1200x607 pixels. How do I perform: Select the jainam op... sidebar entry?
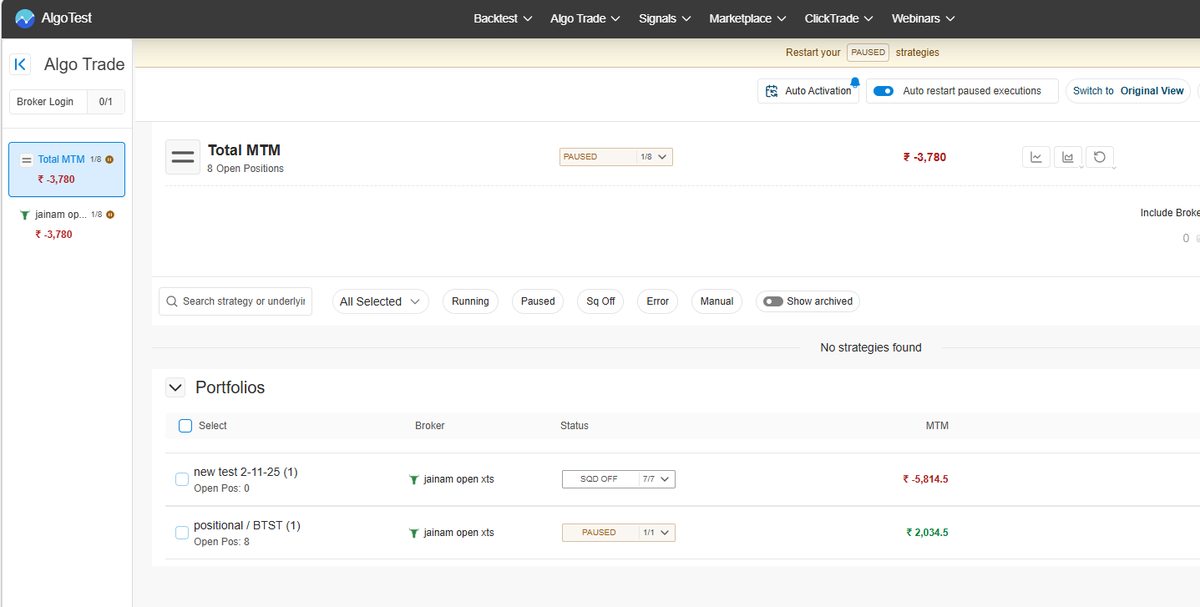pyautogui.click(x=67, y=224)
